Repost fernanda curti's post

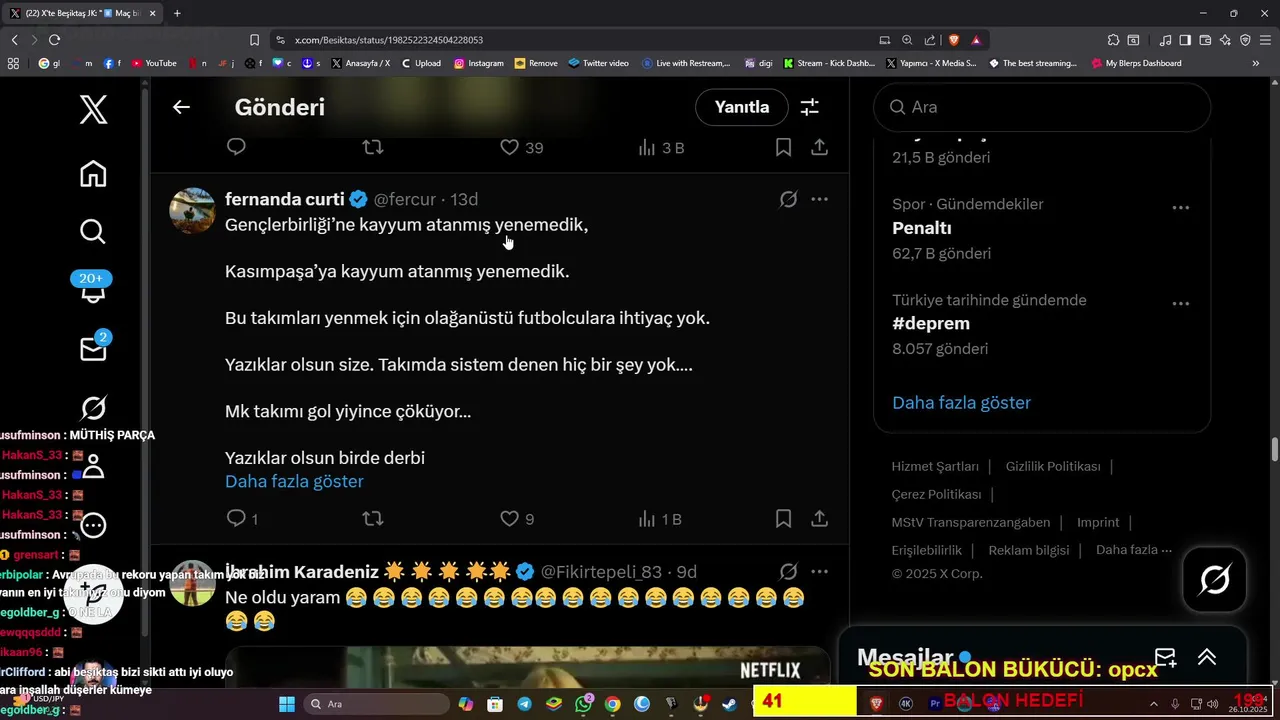click(x=372, y=519)
